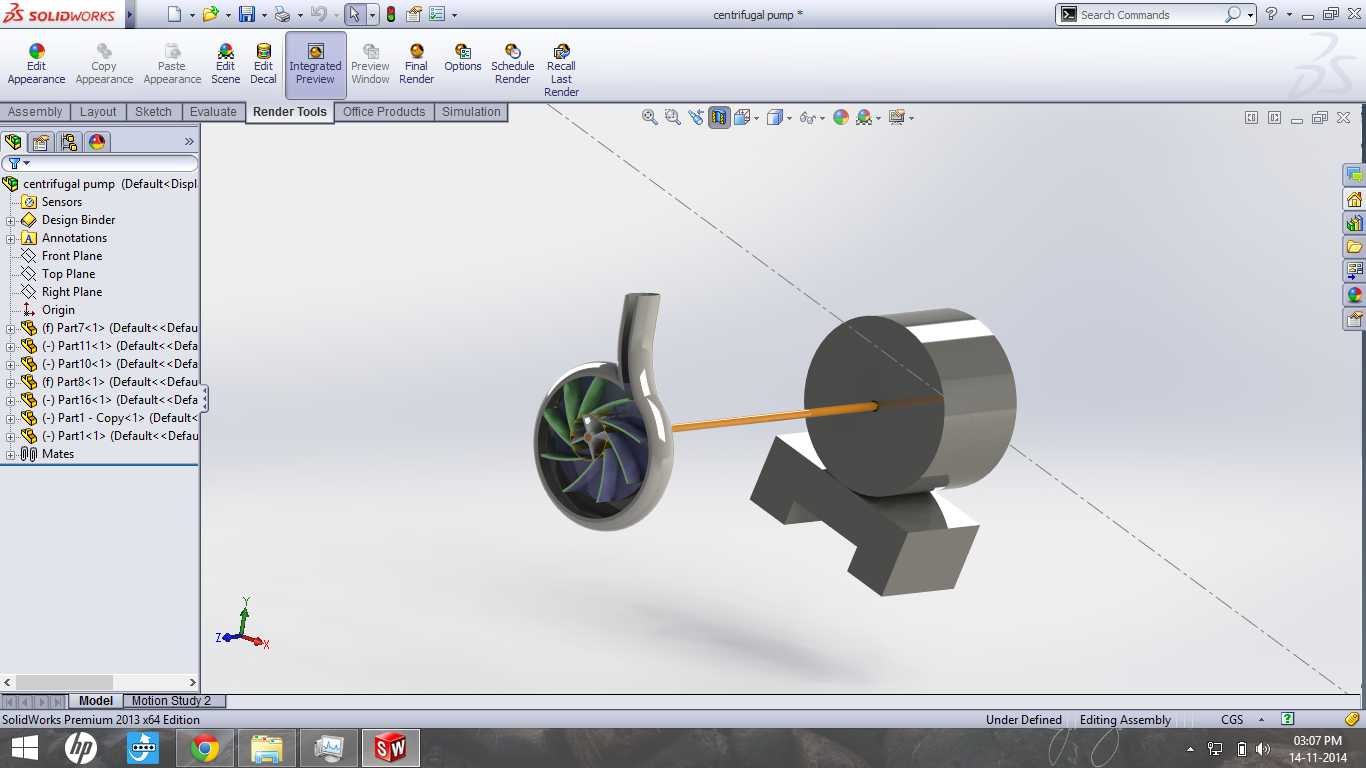Toggle the Integrated Preview render mode
The height and width of the screenshot is (768, 1366).
click(315, 65)
